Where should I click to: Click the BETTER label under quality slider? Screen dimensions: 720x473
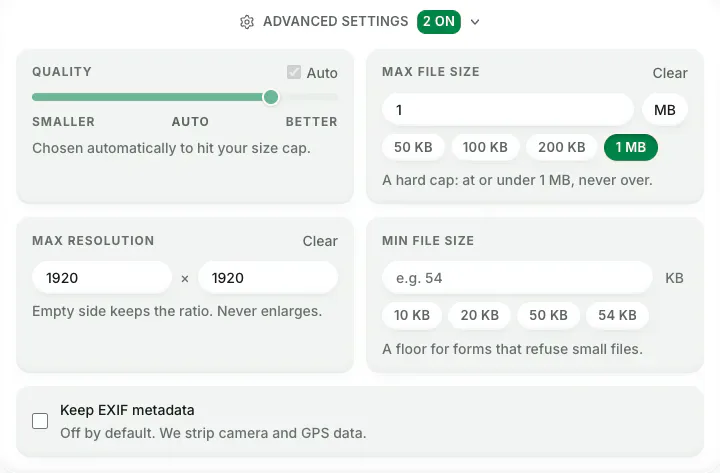(311, 122)
